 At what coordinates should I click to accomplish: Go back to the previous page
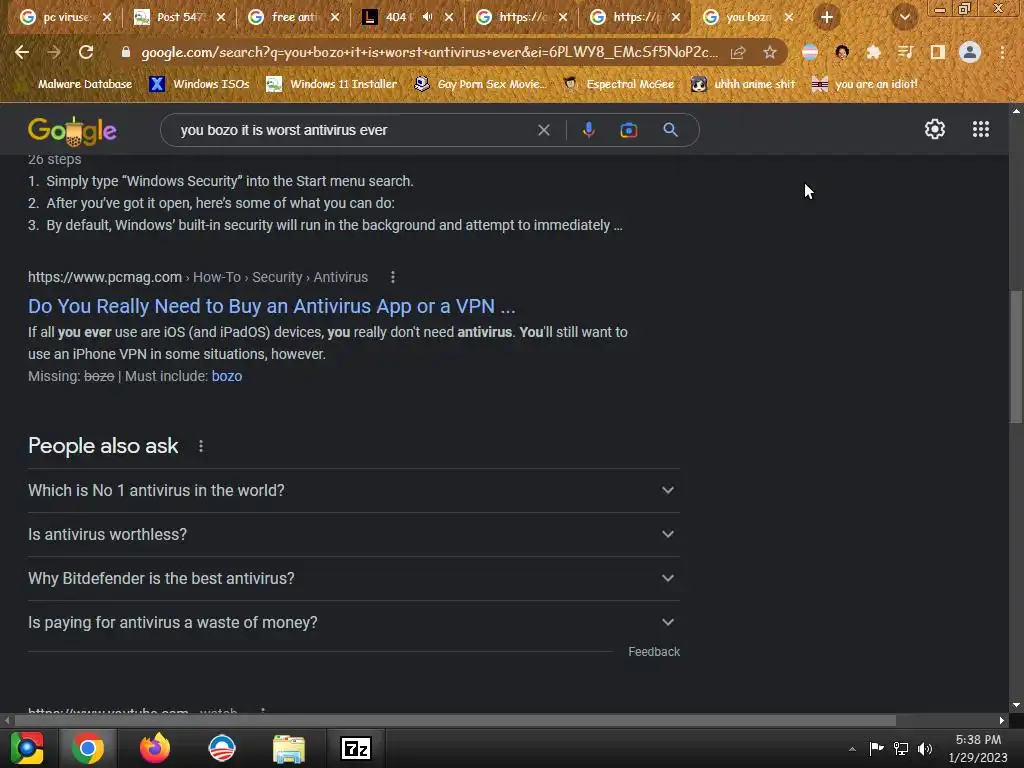click(22, 52)
